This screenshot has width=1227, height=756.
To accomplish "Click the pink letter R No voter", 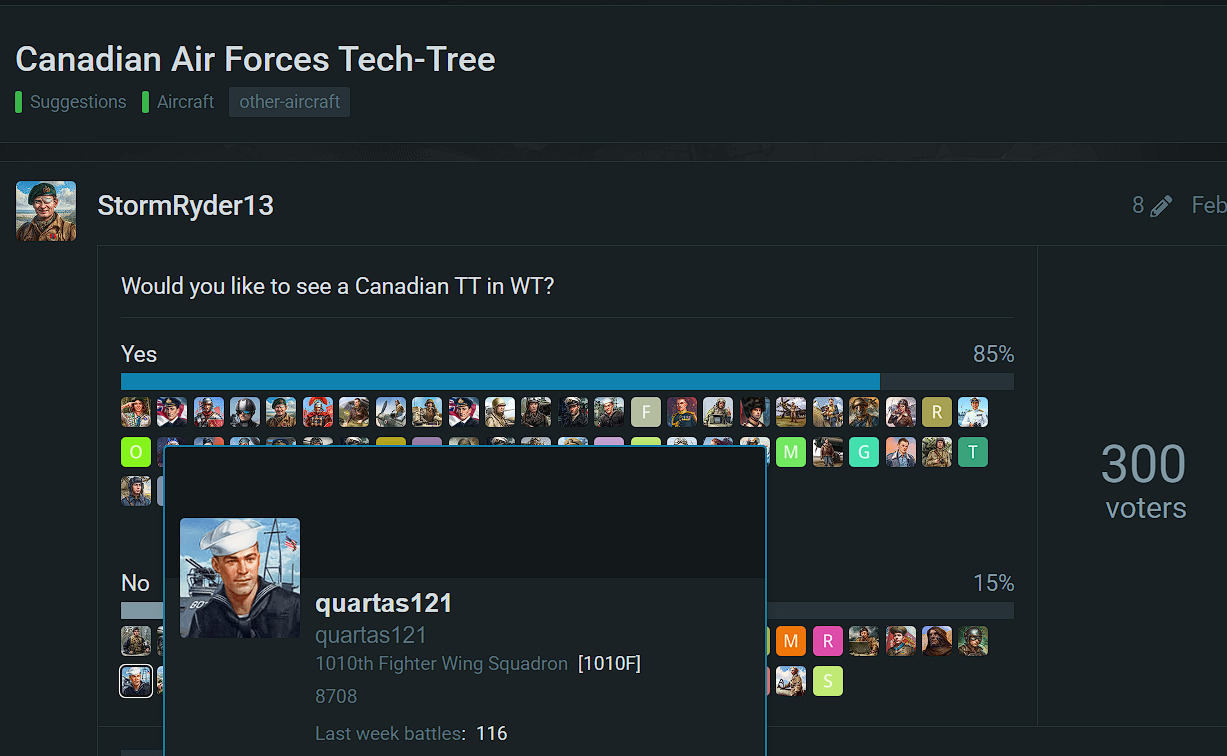I will 828,641.
